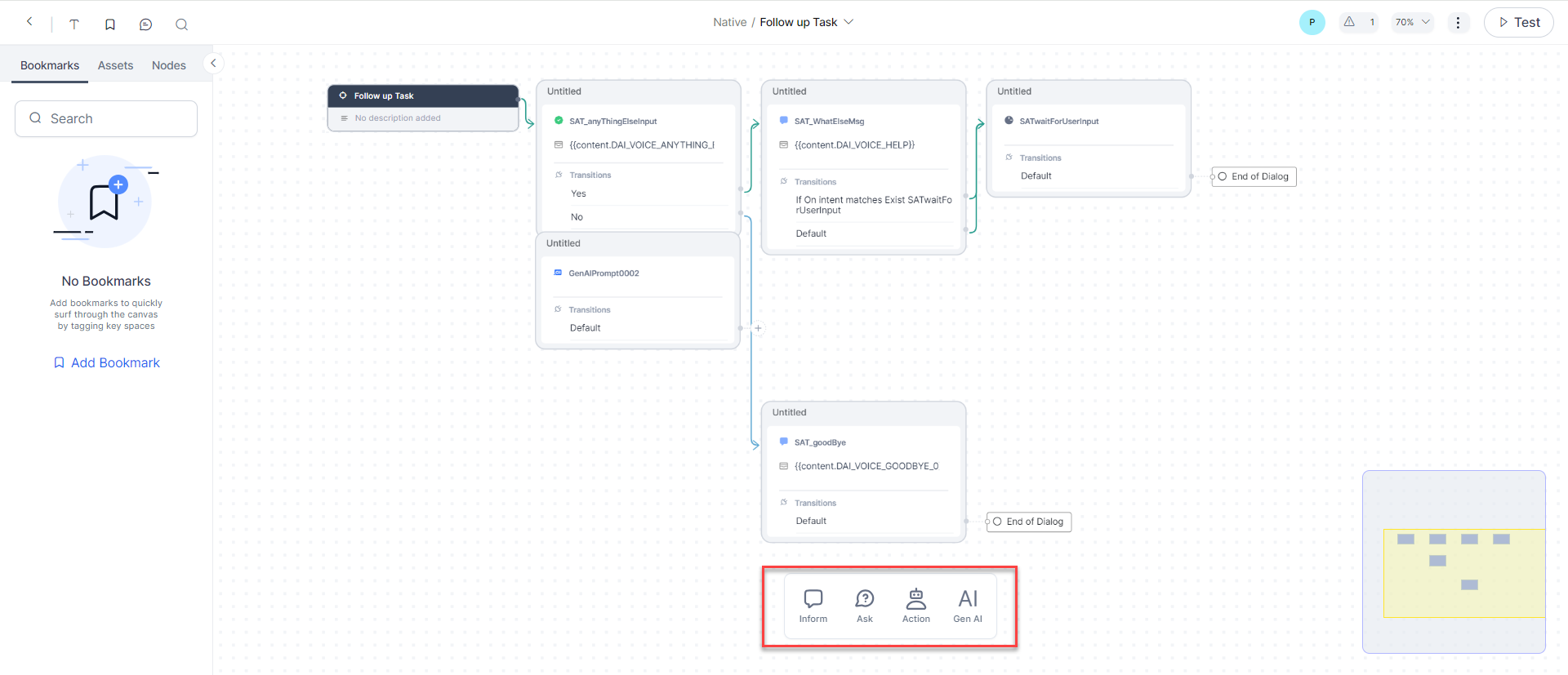Switch to the Nodes tab
Viewport: 1568px width, 675px height.
coord(168,65)
